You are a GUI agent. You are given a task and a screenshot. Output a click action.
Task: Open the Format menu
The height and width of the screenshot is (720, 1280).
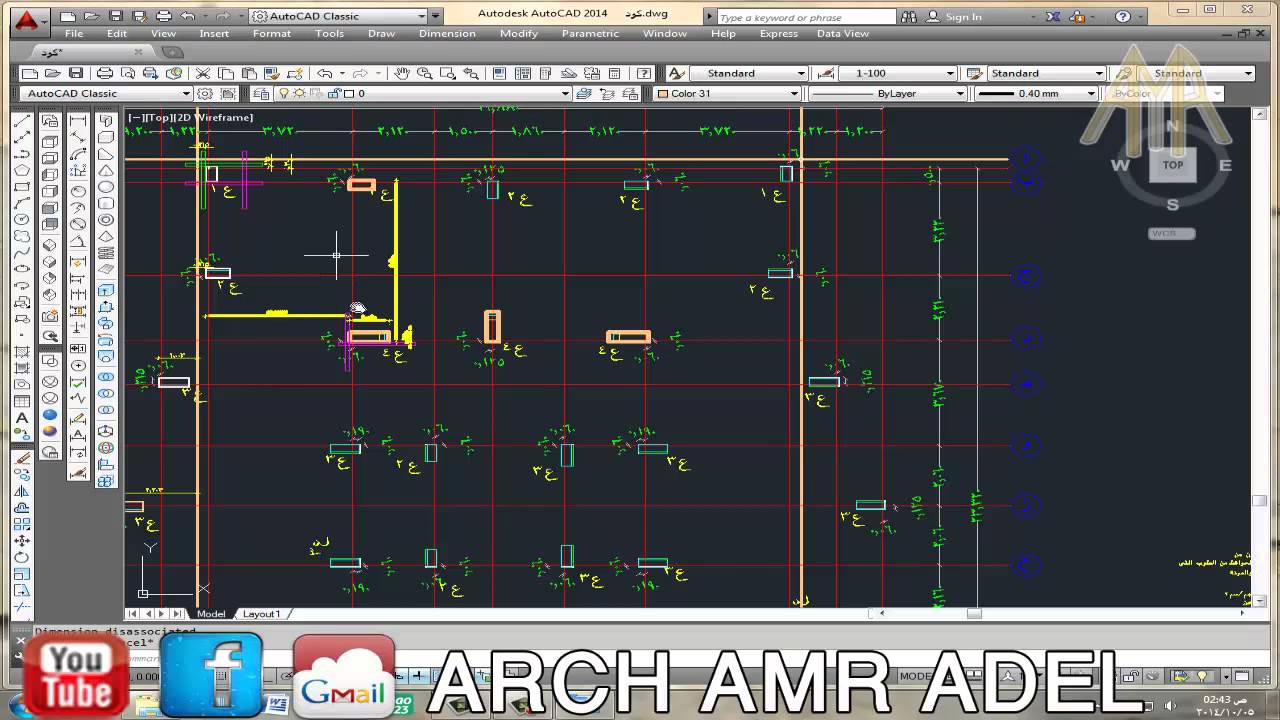[x=272, y=33]
